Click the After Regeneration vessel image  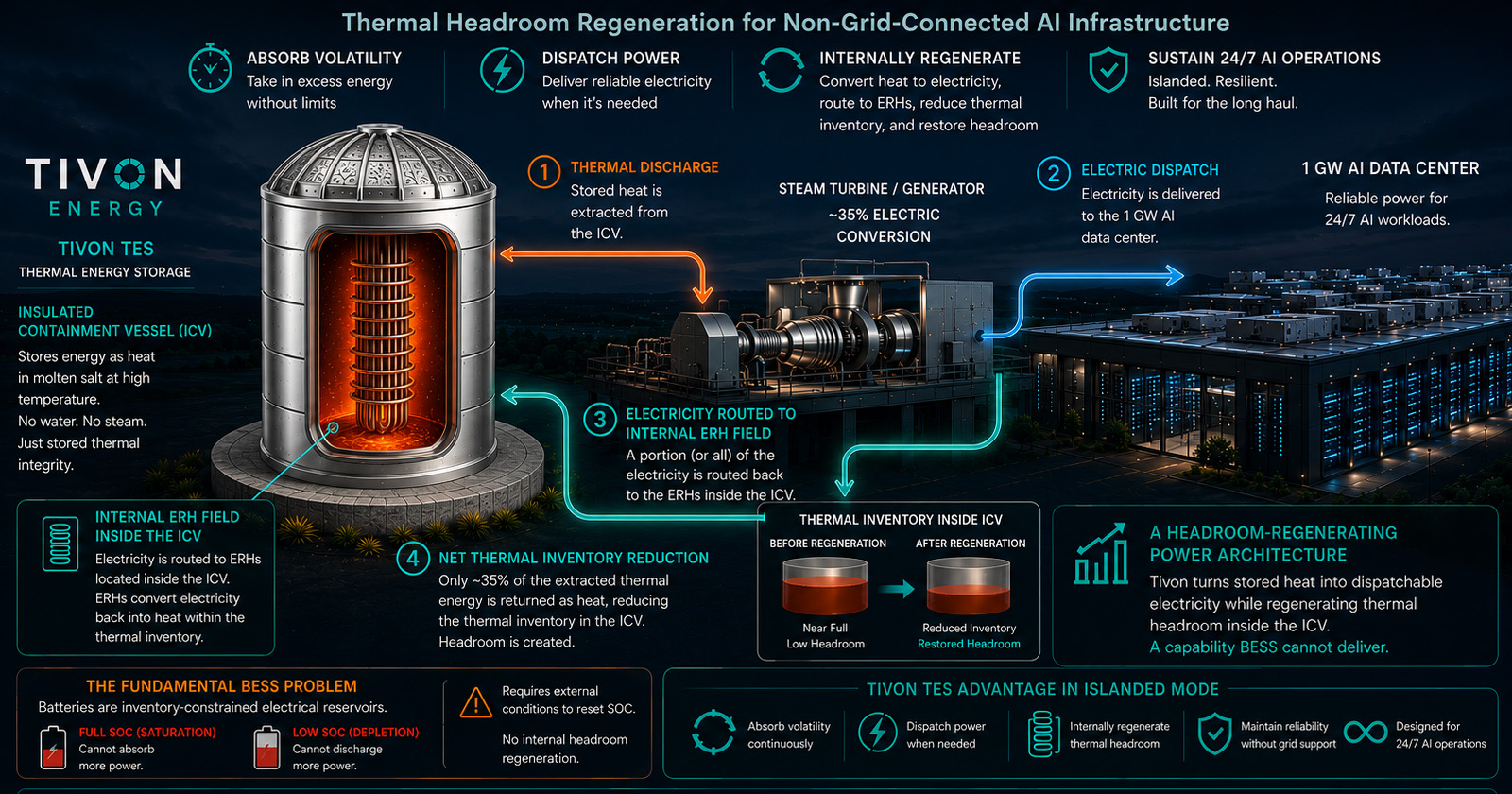(969, 586)
